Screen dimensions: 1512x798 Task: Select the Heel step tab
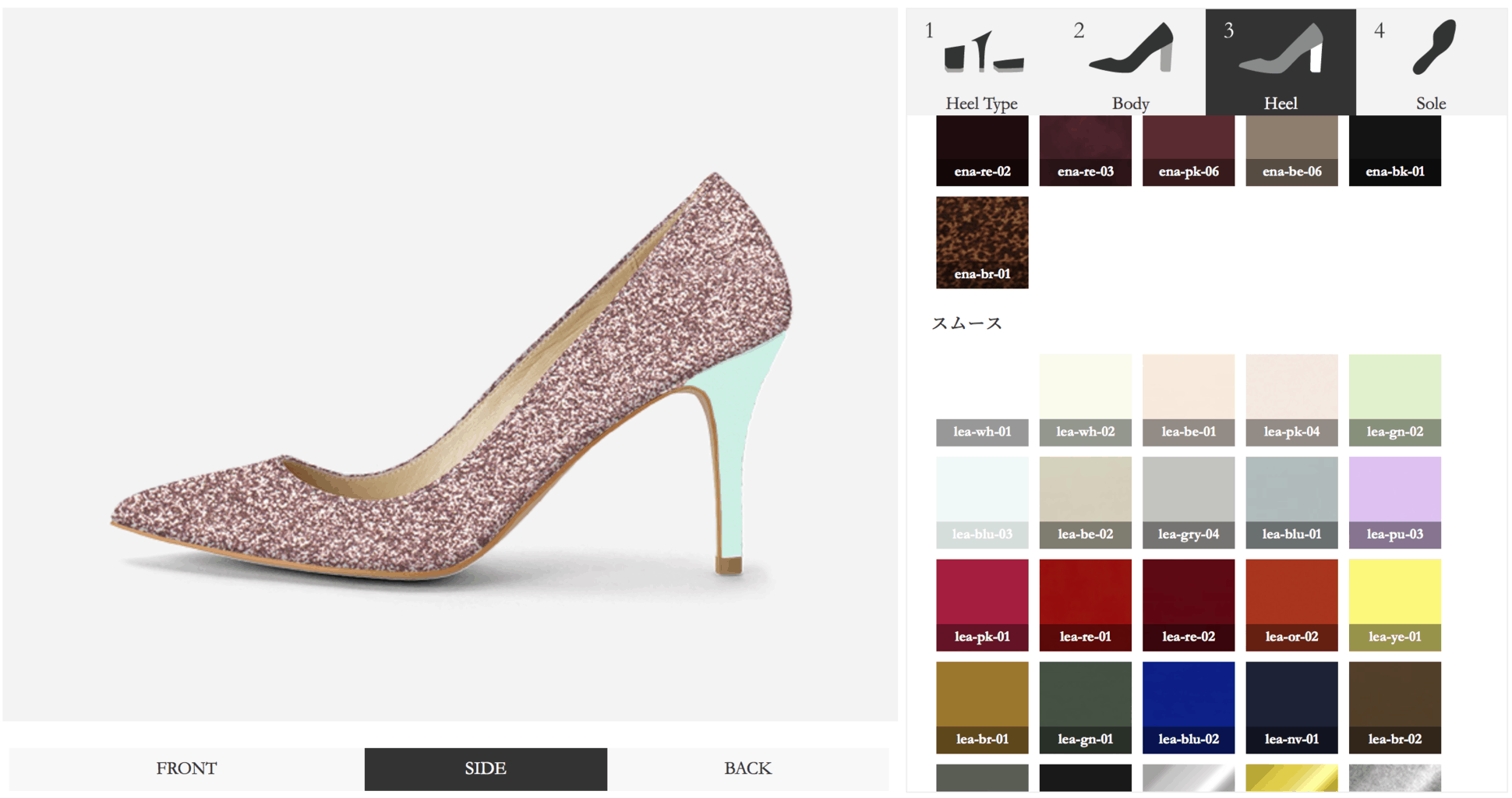(1280, 63)
